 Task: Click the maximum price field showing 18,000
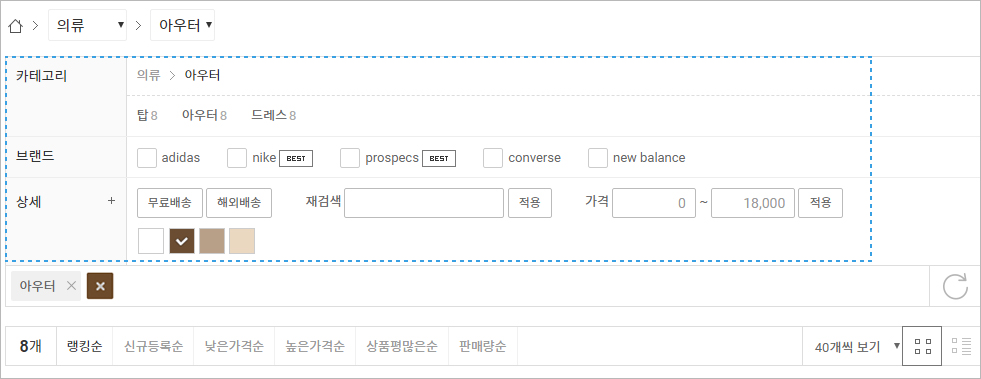click(753, 203)
